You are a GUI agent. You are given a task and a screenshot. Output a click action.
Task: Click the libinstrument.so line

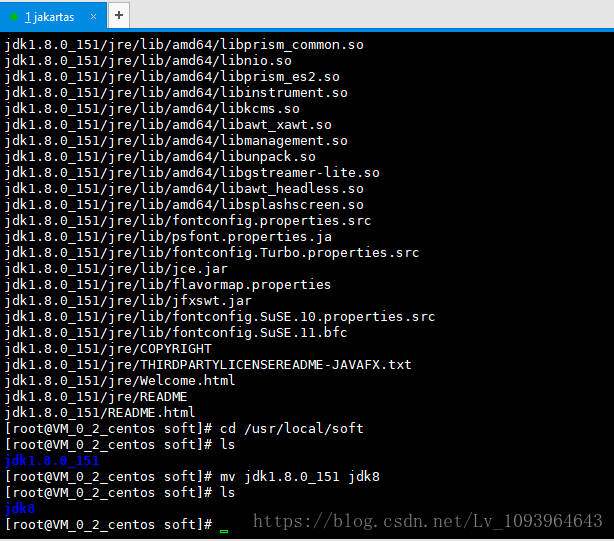pyautogui.click(x=176, y=93)
